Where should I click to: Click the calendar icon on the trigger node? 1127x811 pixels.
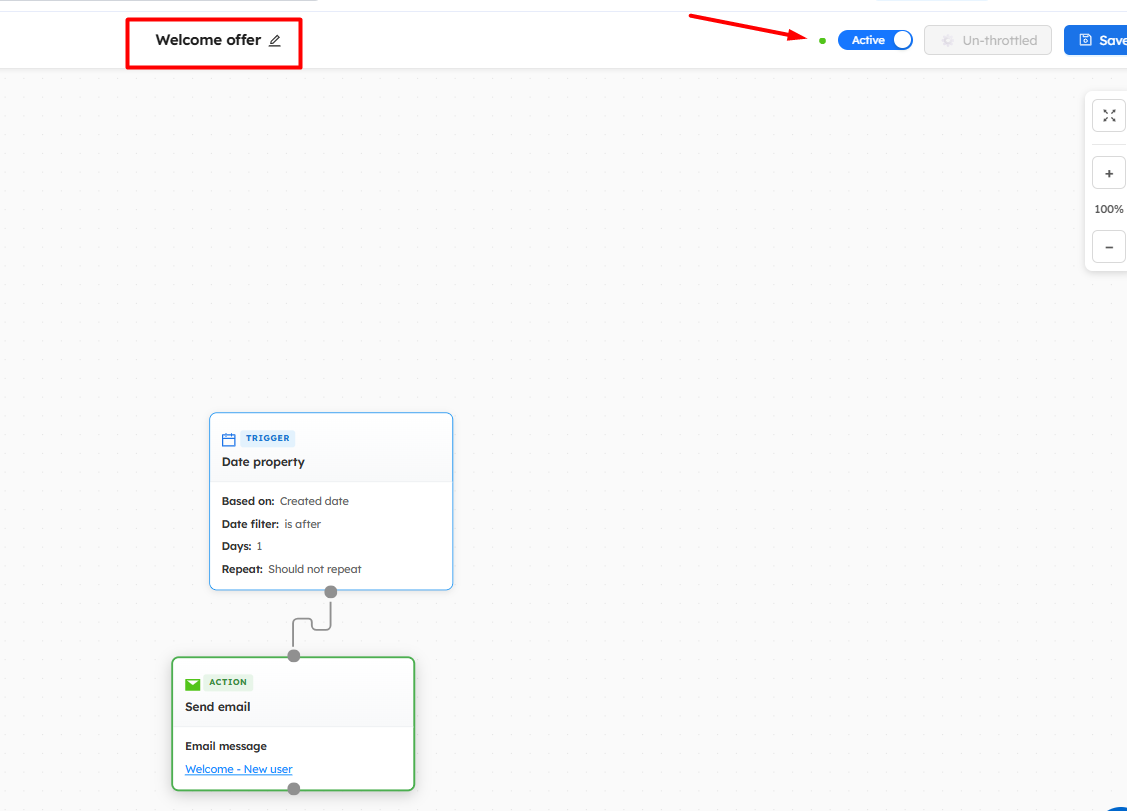coord(228,439)
